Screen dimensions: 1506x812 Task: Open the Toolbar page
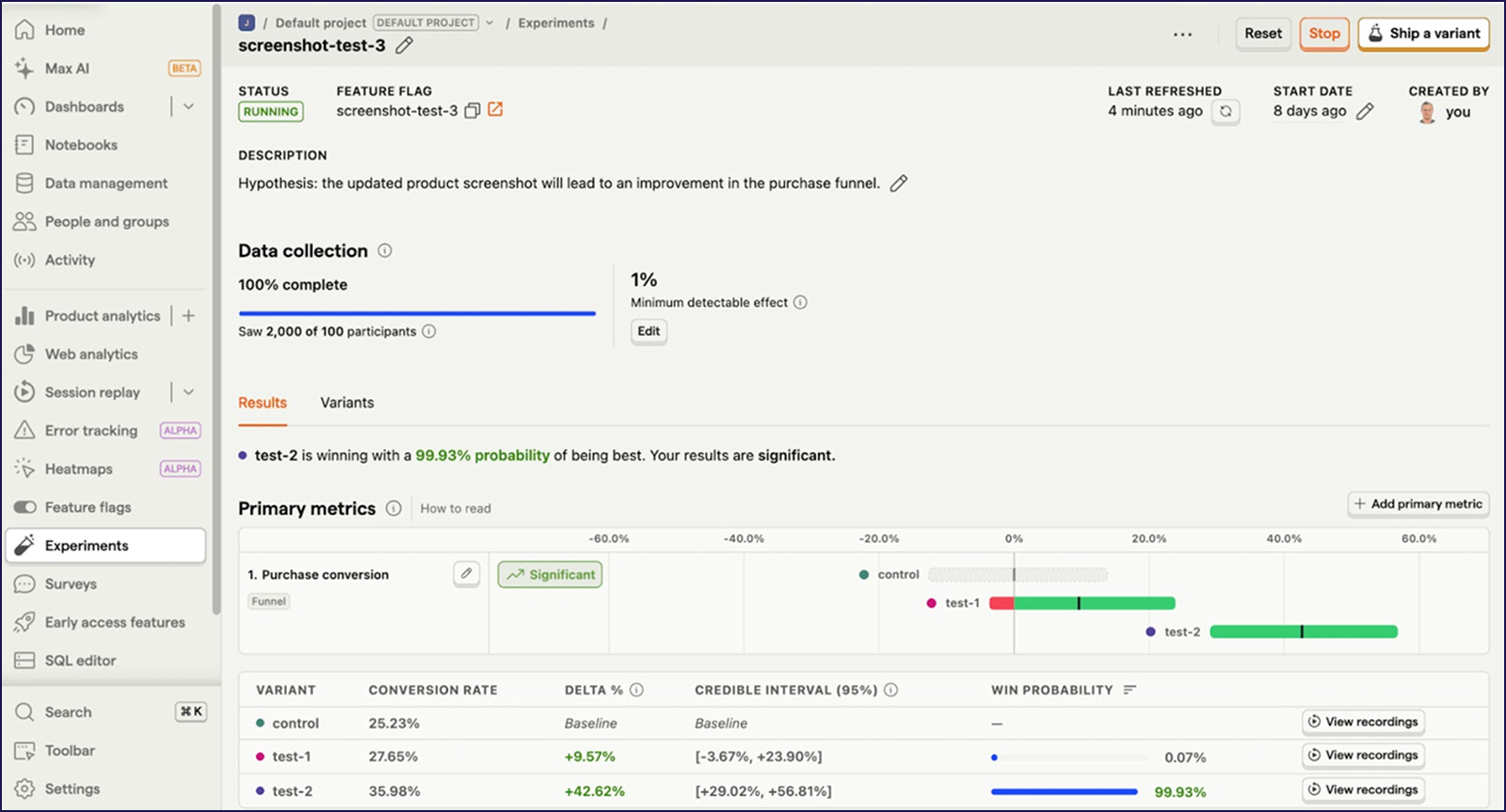pyautogui.click(x=70, y=751)
